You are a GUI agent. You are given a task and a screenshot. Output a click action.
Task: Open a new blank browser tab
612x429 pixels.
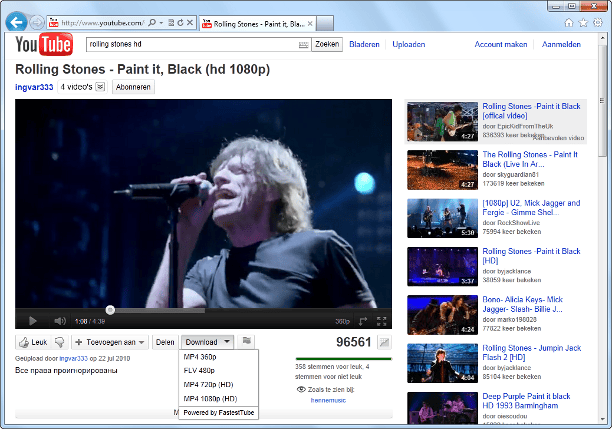click(x=325, y=23)
